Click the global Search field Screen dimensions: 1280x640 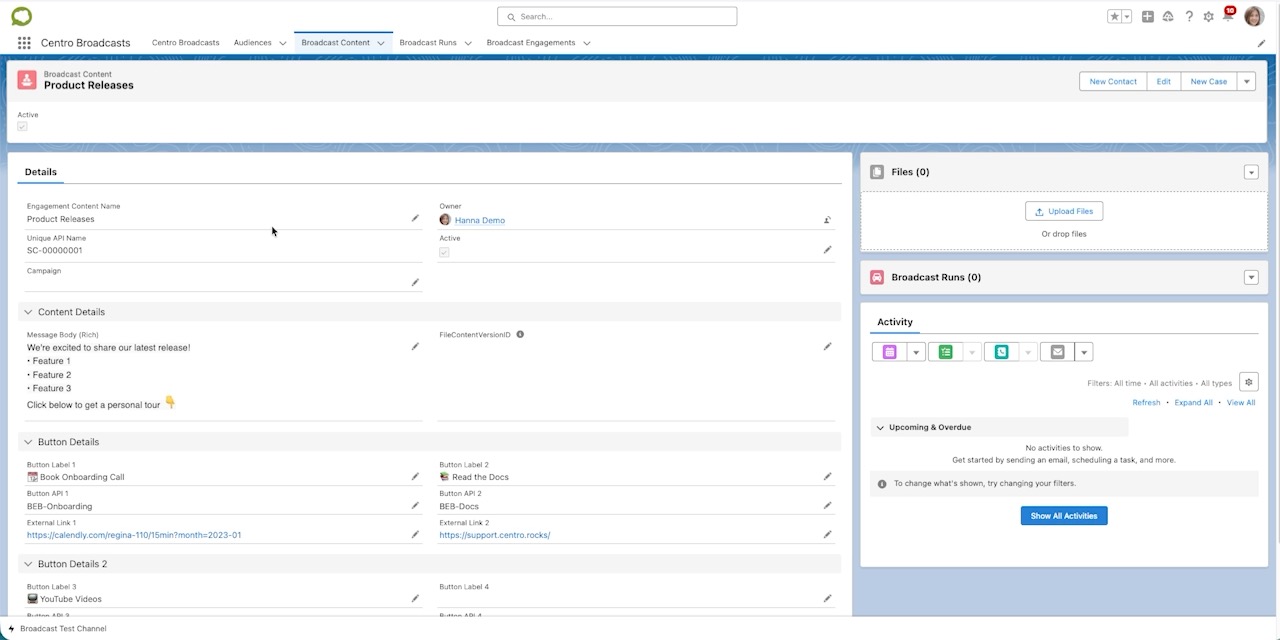(x=617, y=16)
